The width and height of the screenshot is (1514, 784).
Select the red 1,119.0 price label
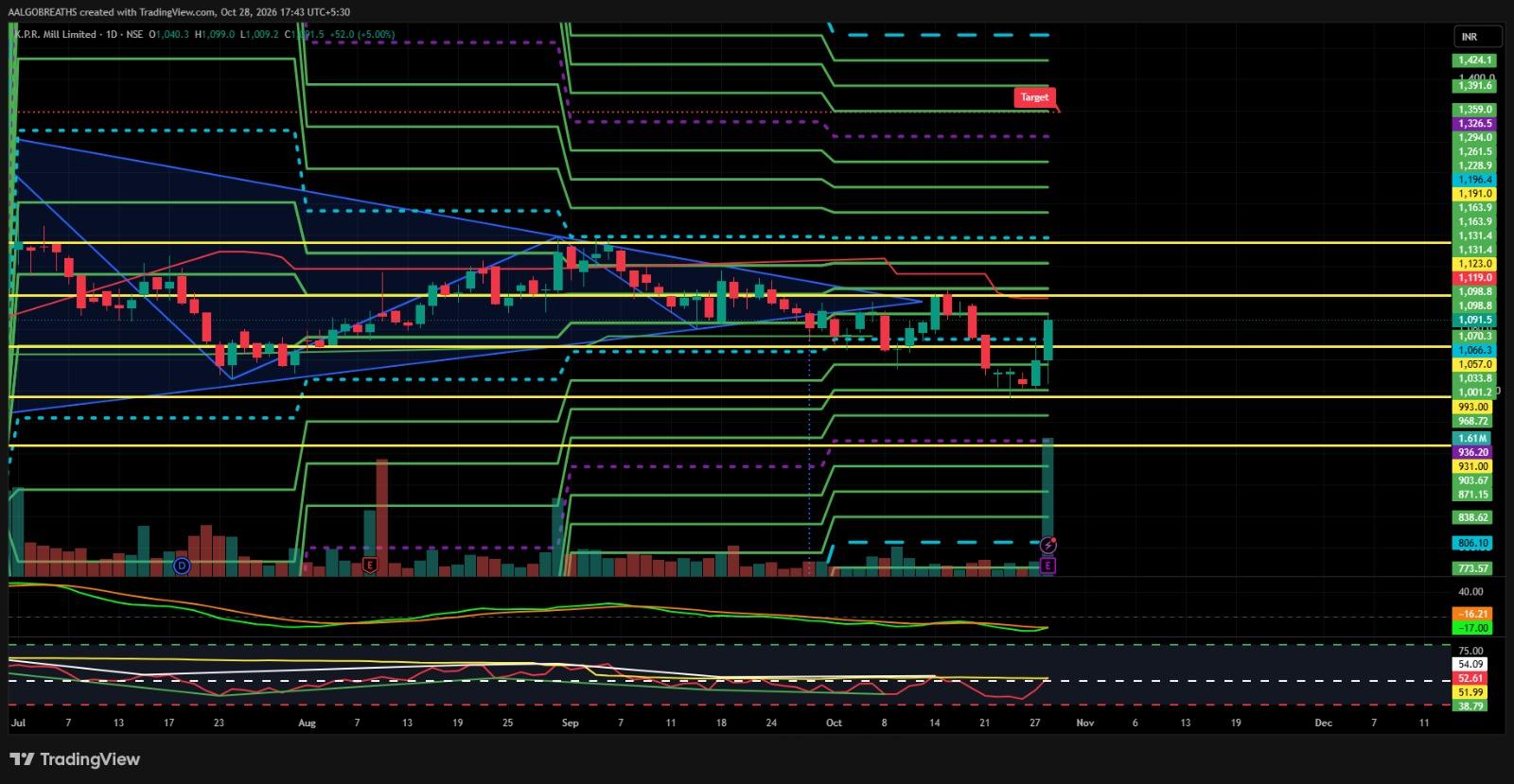tap(1474, 278)
